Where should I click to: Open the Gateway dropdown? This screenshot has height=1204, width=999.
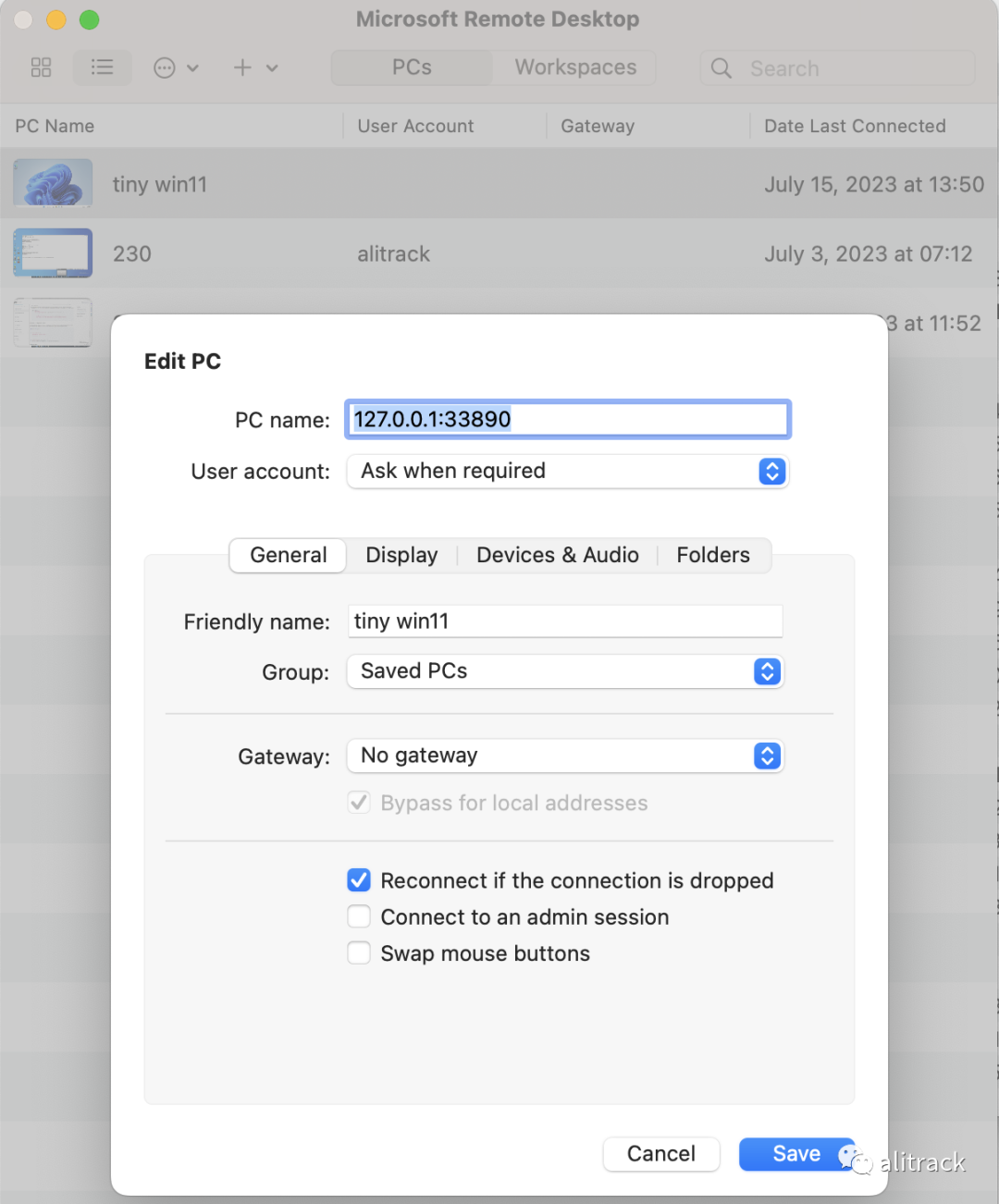[x=565, y=756]
